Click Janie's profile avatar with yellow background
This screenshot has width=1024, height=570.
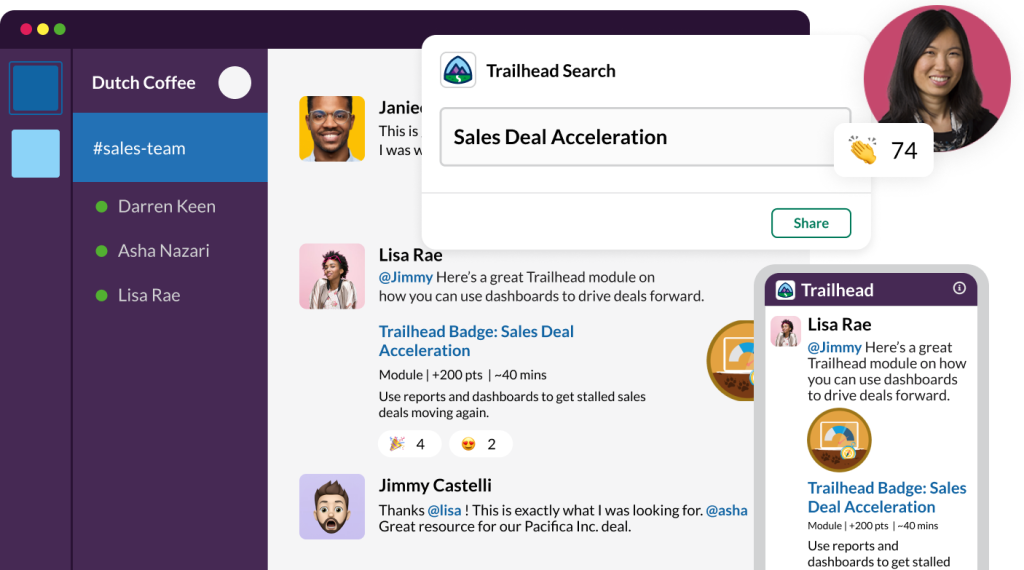tap(332, 129)
